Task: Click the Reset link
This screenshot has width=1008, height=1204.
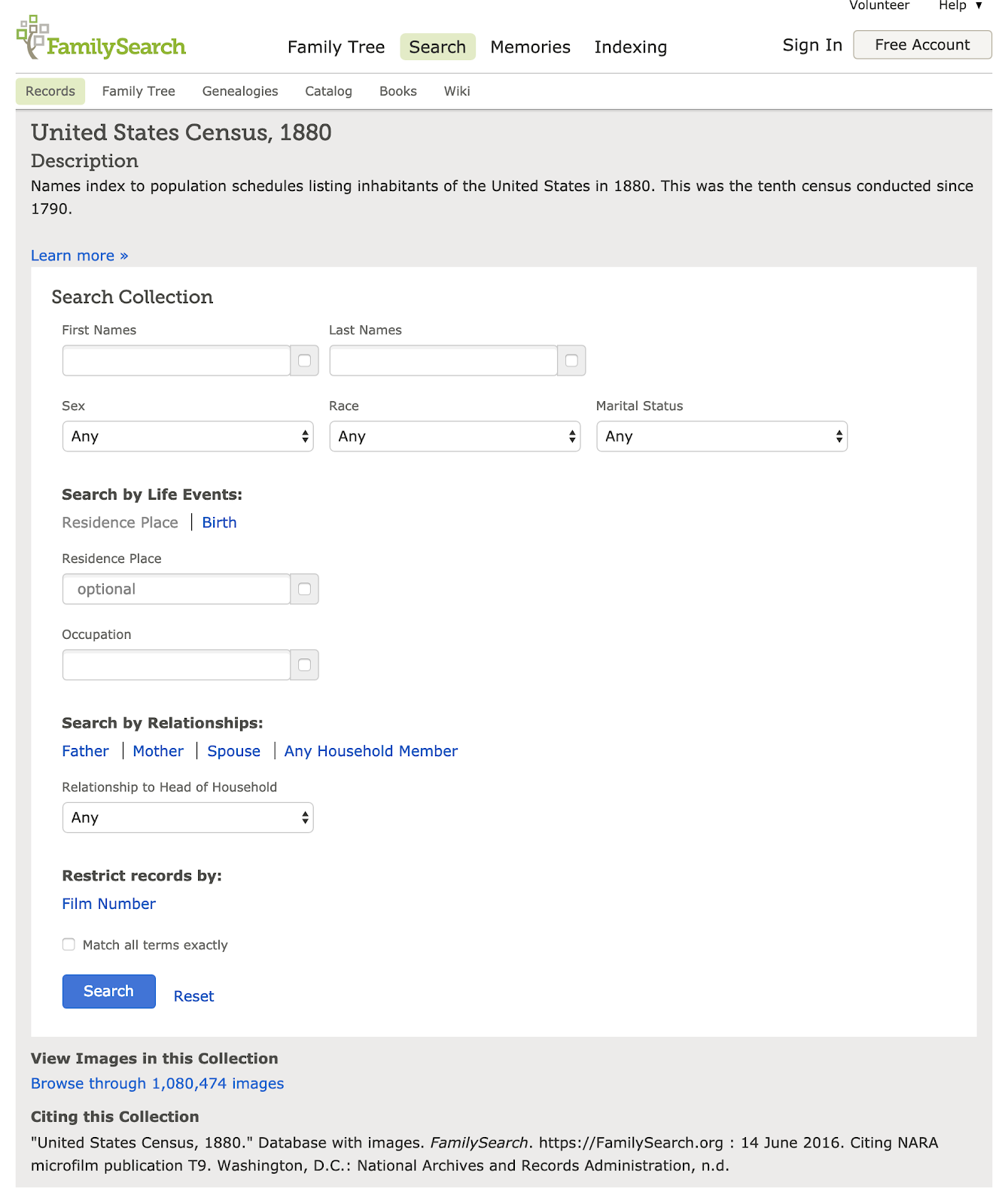Action: pos(193,996)
